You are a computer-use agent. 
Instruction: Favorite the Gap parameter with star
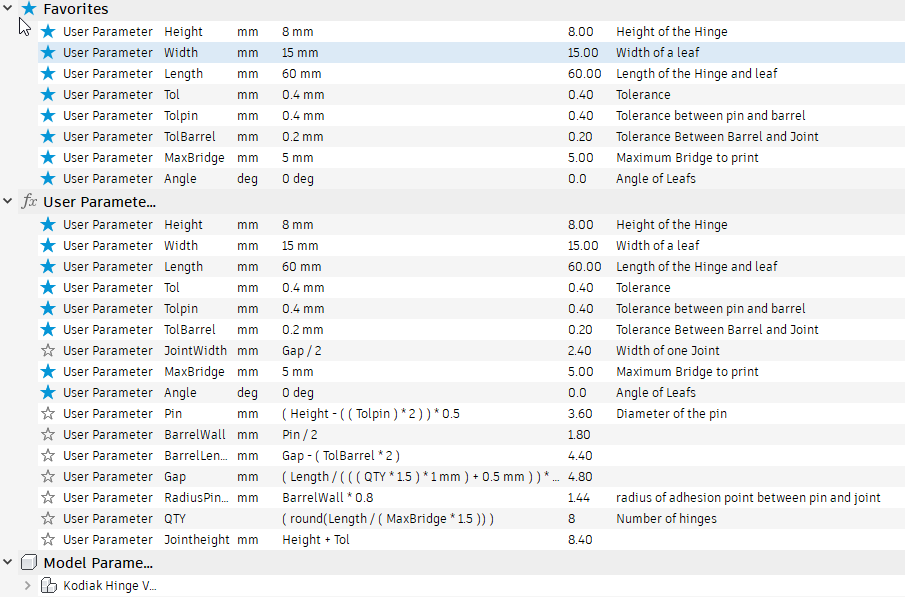[x=48, y=477]
